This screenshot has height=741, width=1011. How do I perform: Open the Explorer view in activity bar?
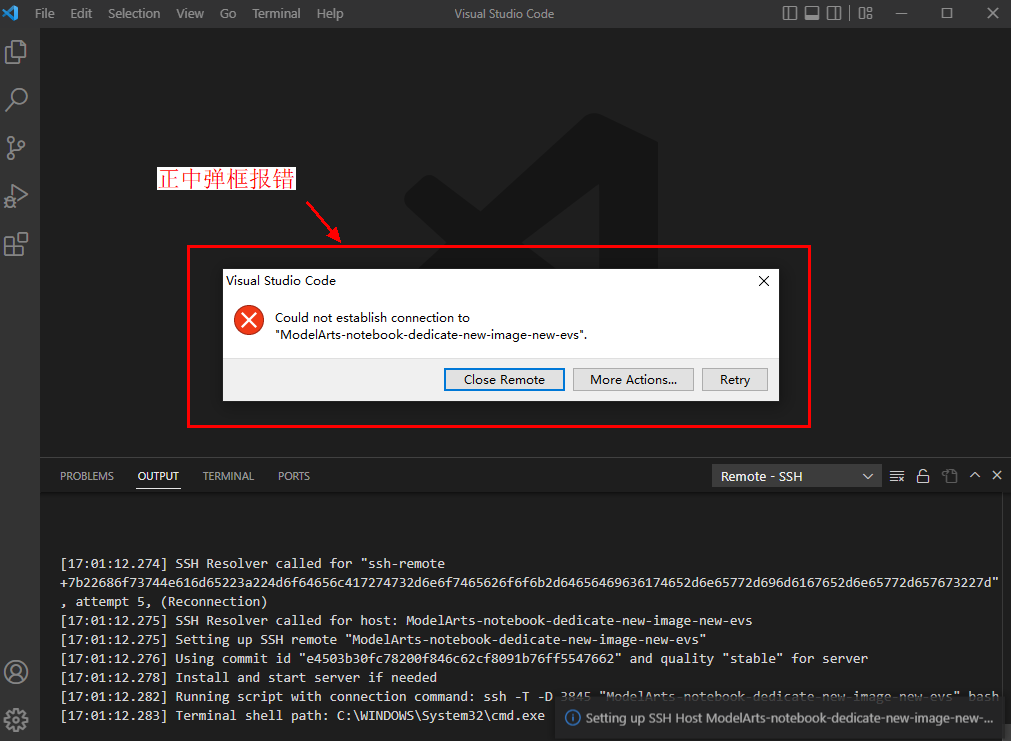point(16,52)
